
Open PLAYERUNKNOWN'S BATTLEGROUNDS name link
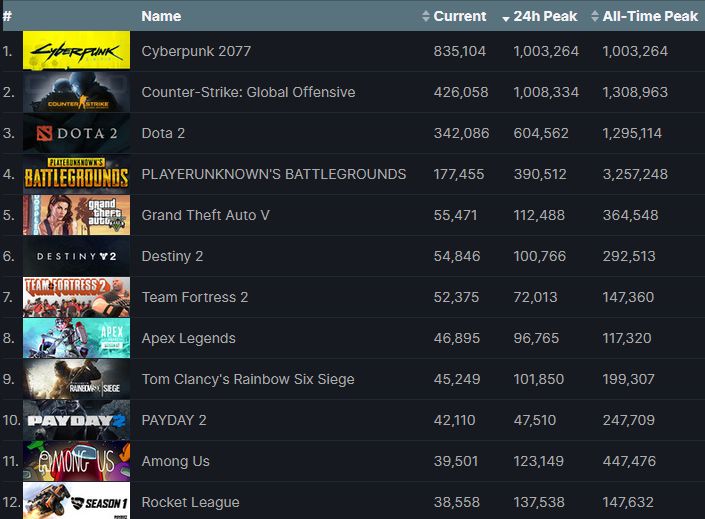click(274, 174)
